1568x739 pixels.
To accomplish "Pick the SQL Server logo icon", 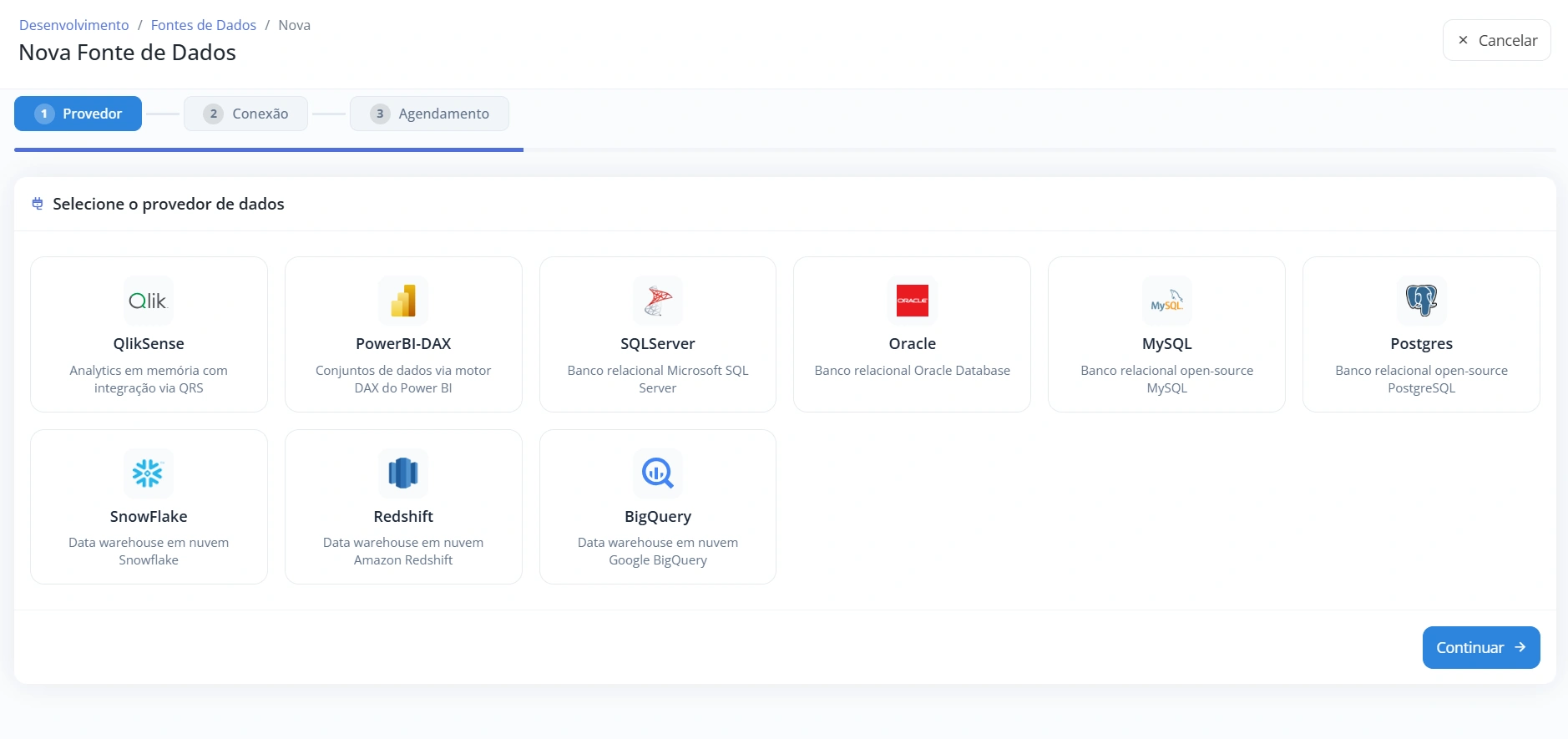I will tap(658, 301).
